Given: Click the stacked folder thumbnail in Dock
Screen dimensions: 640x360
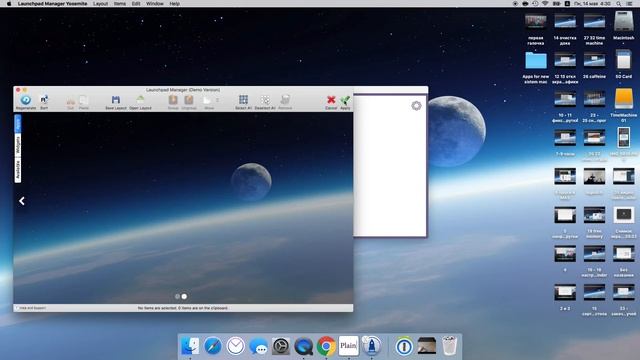Looking at the screenshot, I should point(427,346).
